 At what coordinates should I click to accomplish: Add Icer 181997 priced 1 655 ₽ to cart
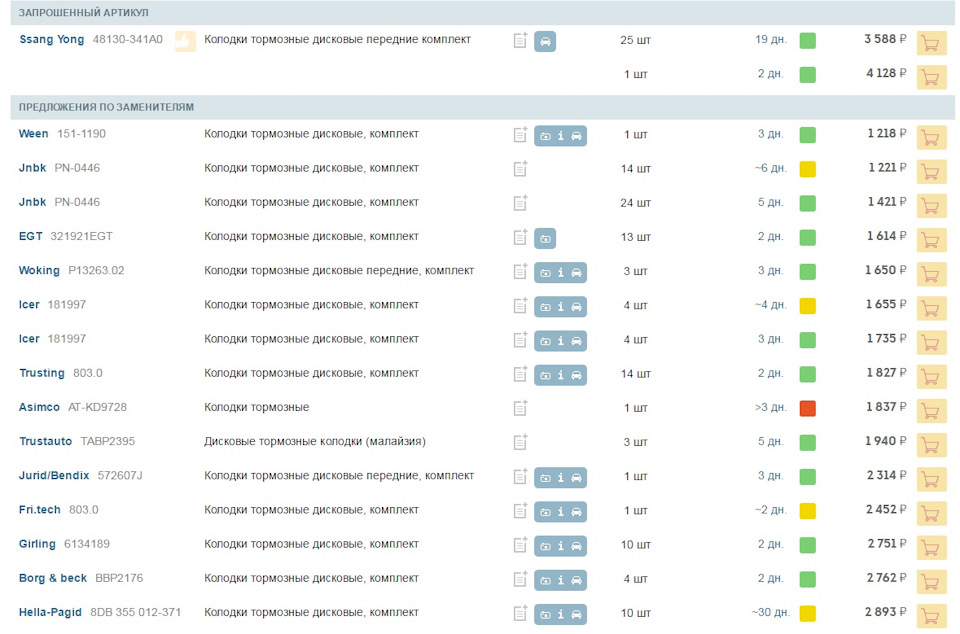click(931, 308)
